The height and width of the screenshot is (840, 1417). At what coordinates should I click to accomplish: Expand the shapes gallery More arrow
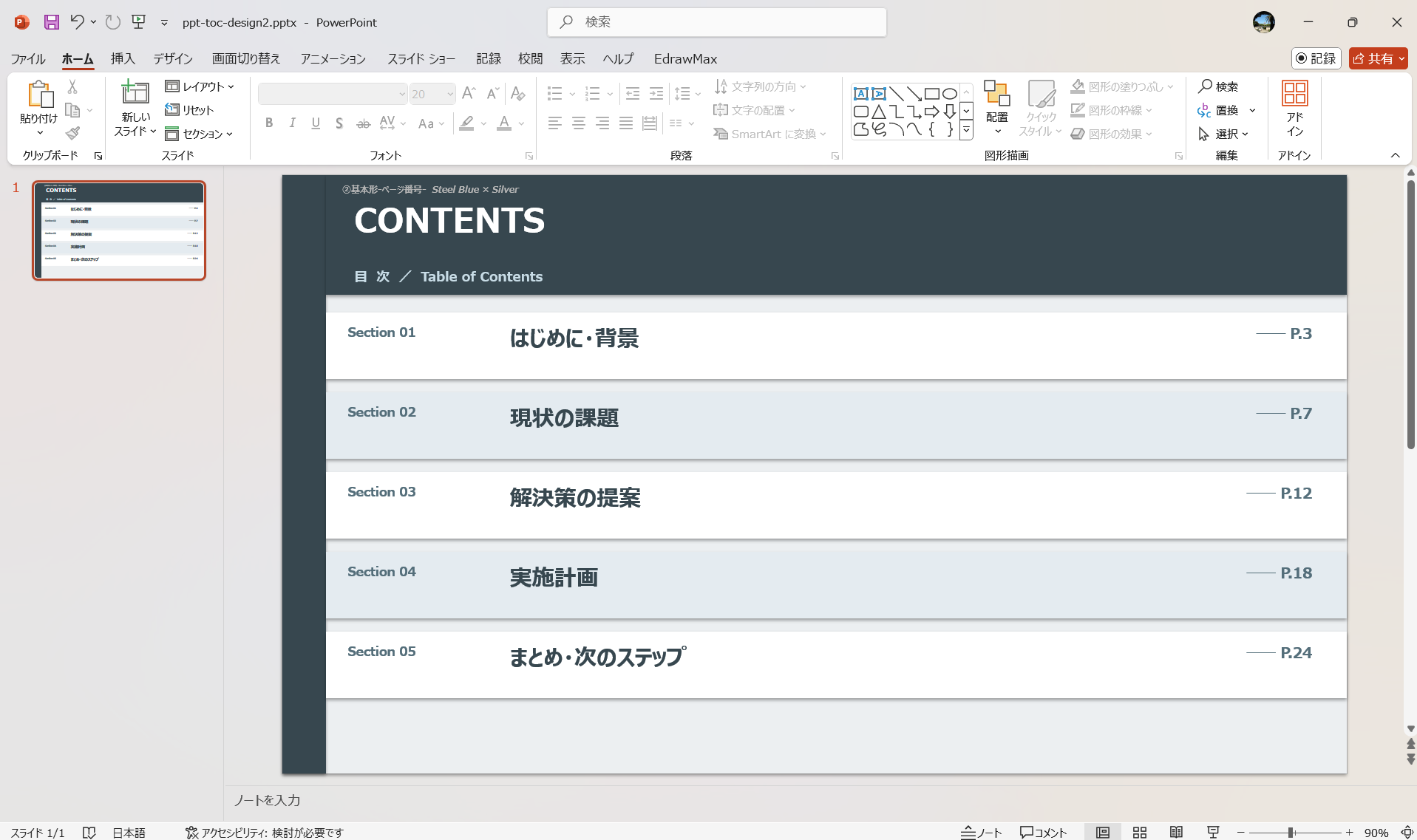point(966,130)
